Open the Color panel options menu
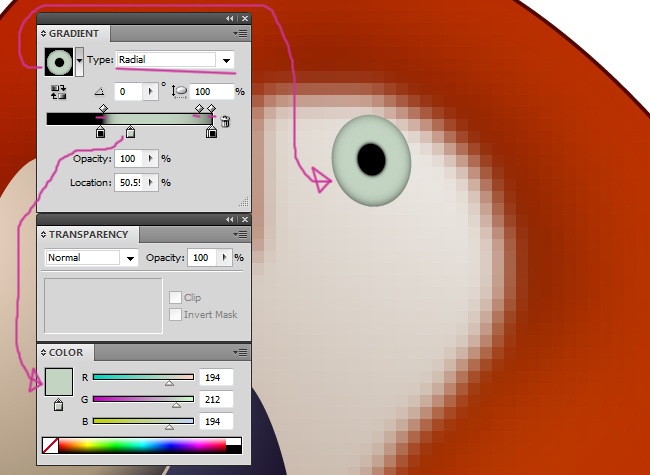This screenshot has height=475, width=650. (241, 352)
